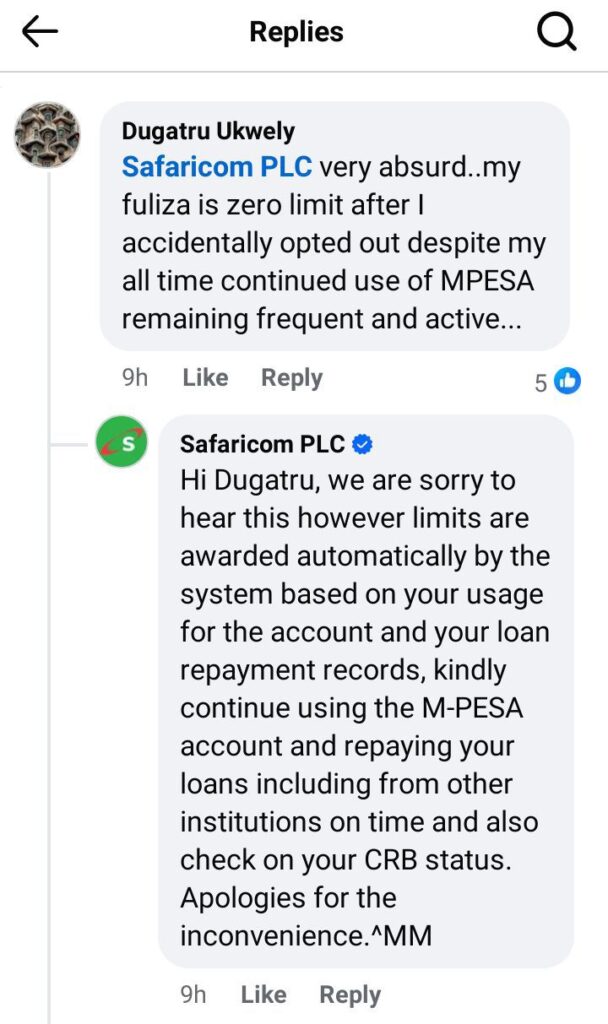Open search with the magnifier icon
The width and height of the screenshot is (608, 1024).
click(557, 32)
